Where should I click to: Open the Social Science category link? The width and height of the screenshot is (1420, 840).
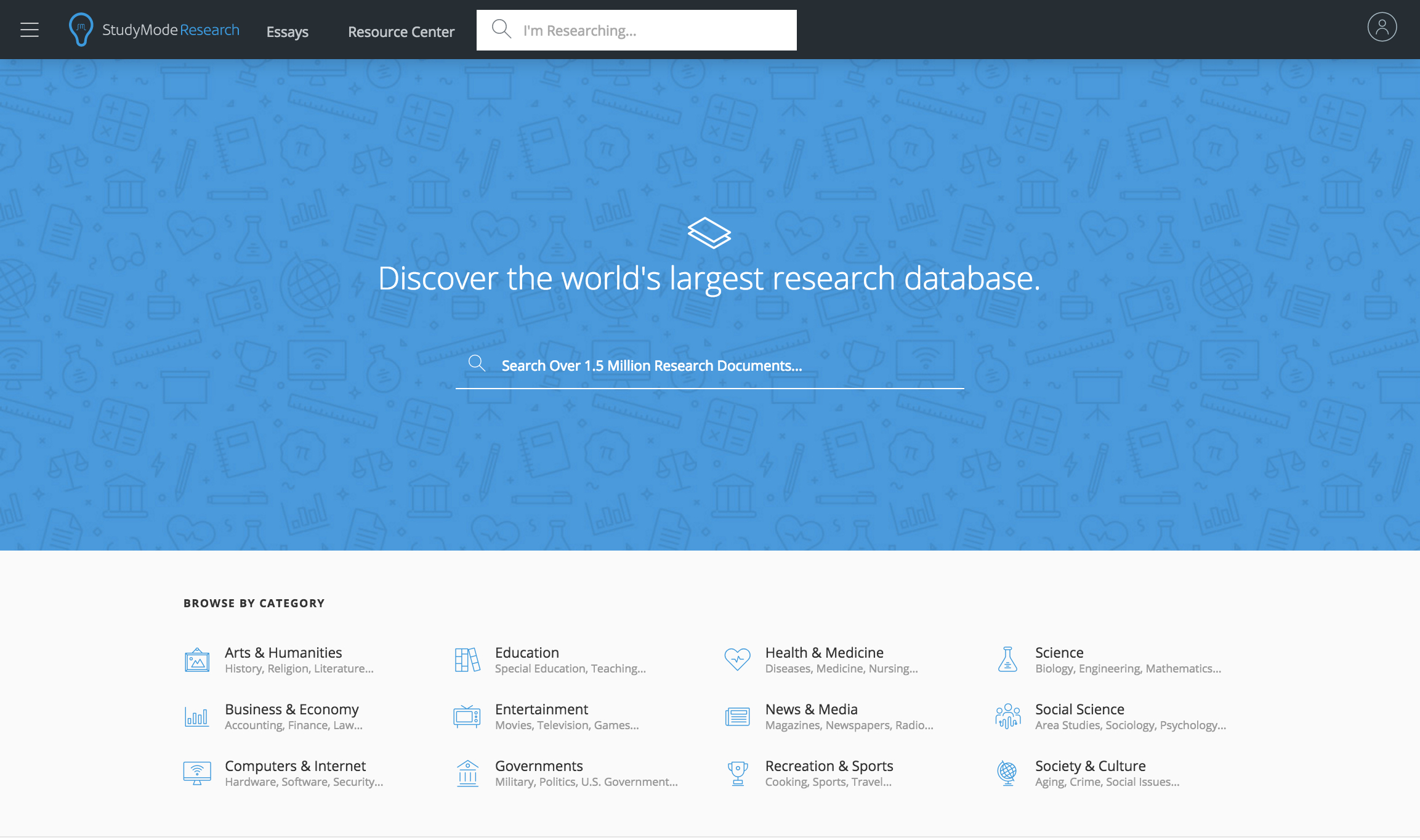(1079, 709)
